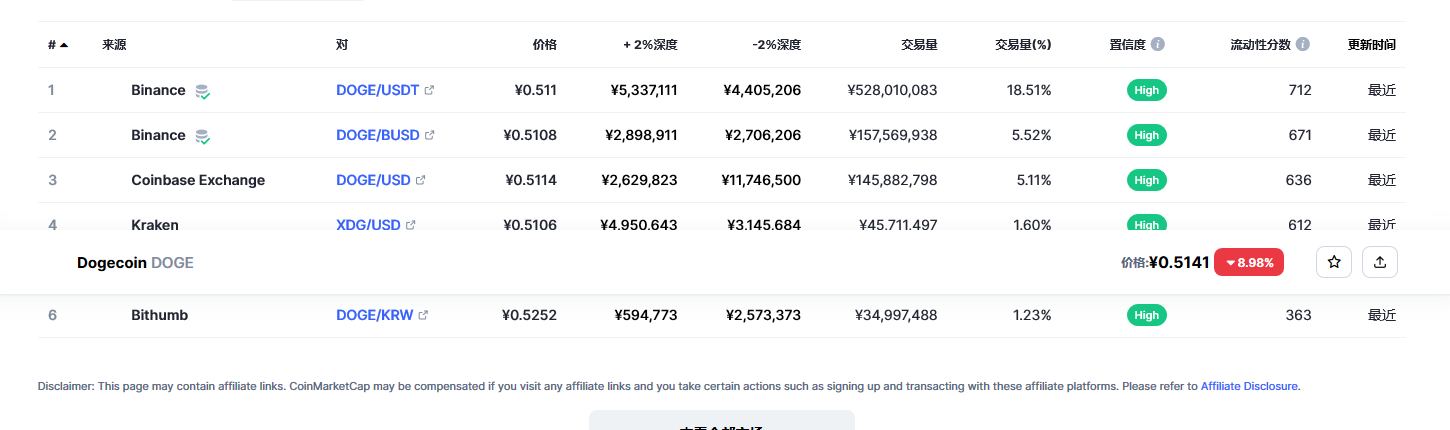Image resolution: width=1450 pixels, height=430 pixels.
Task: Click info icon next to 流动性分数 header
Action: (1303, 45)
